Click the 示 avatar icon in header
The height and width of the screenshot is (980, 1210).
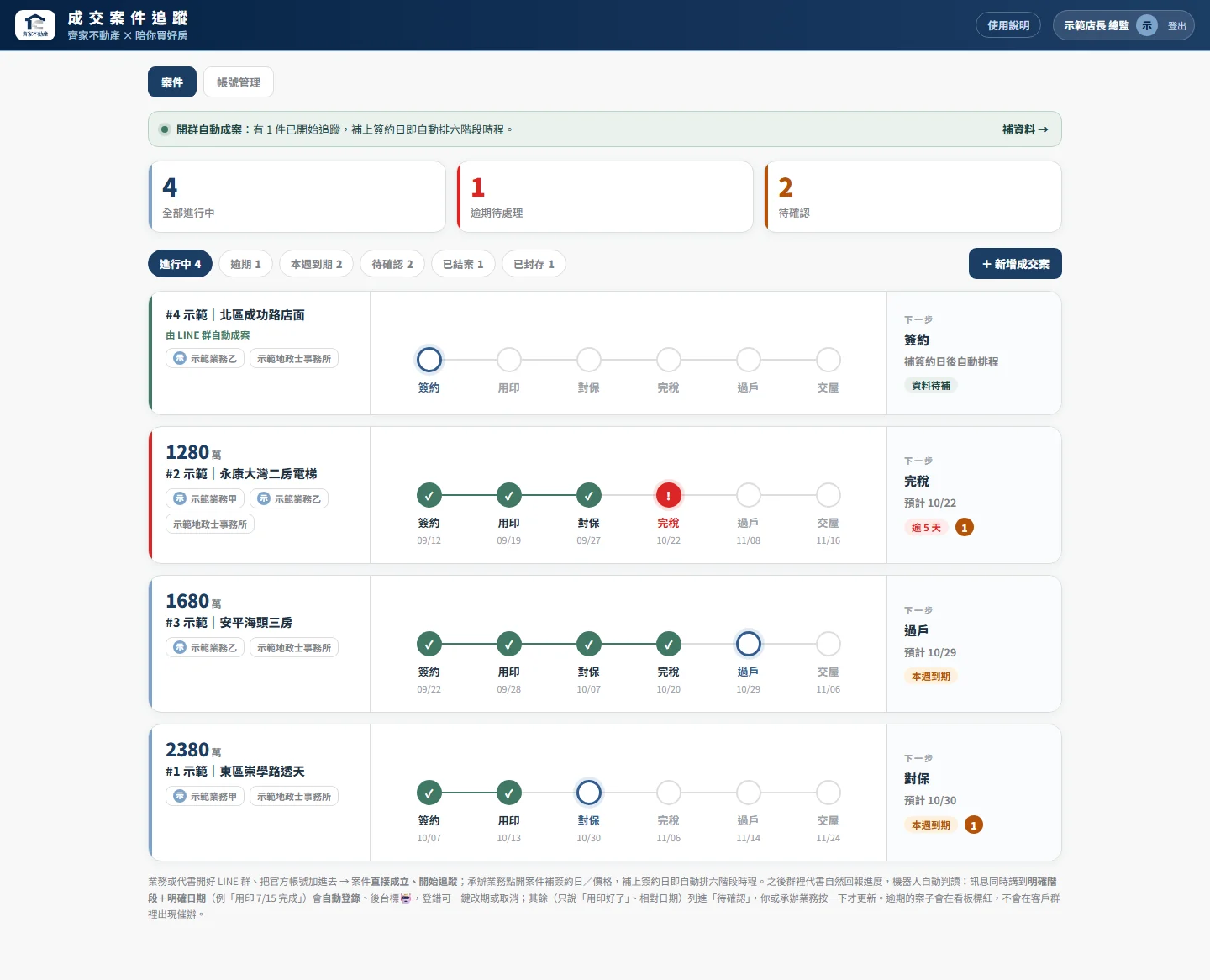pos(1147,25)
